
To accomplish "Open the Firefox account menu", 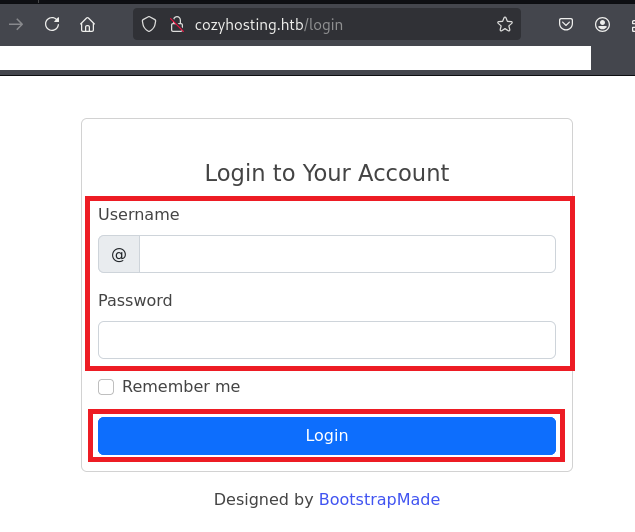I will tap(602, 24).
